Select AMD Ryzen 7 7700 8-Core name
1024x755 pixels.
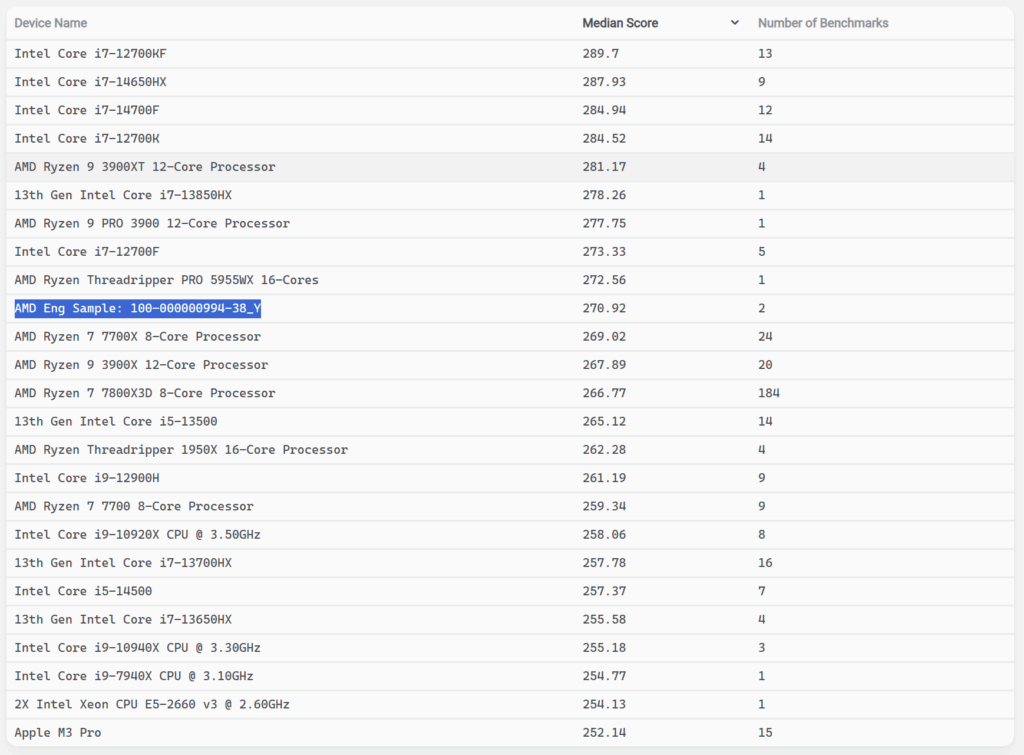click(134, 506)
